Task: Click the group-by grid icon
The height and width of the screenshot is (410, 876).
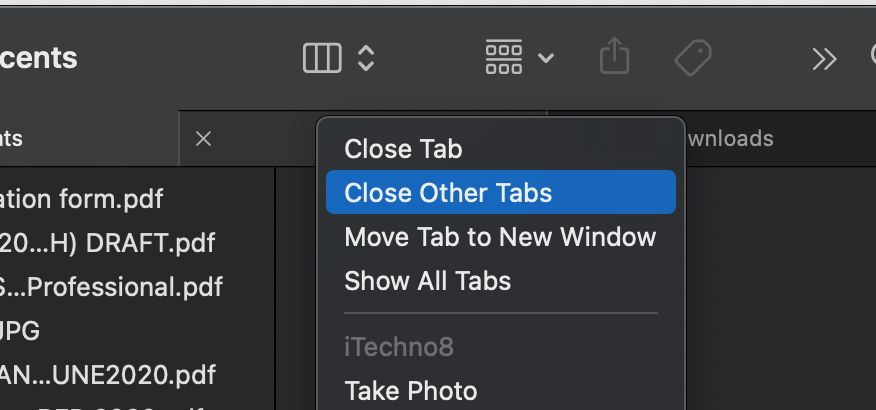Action: click(x=504, y=58)
